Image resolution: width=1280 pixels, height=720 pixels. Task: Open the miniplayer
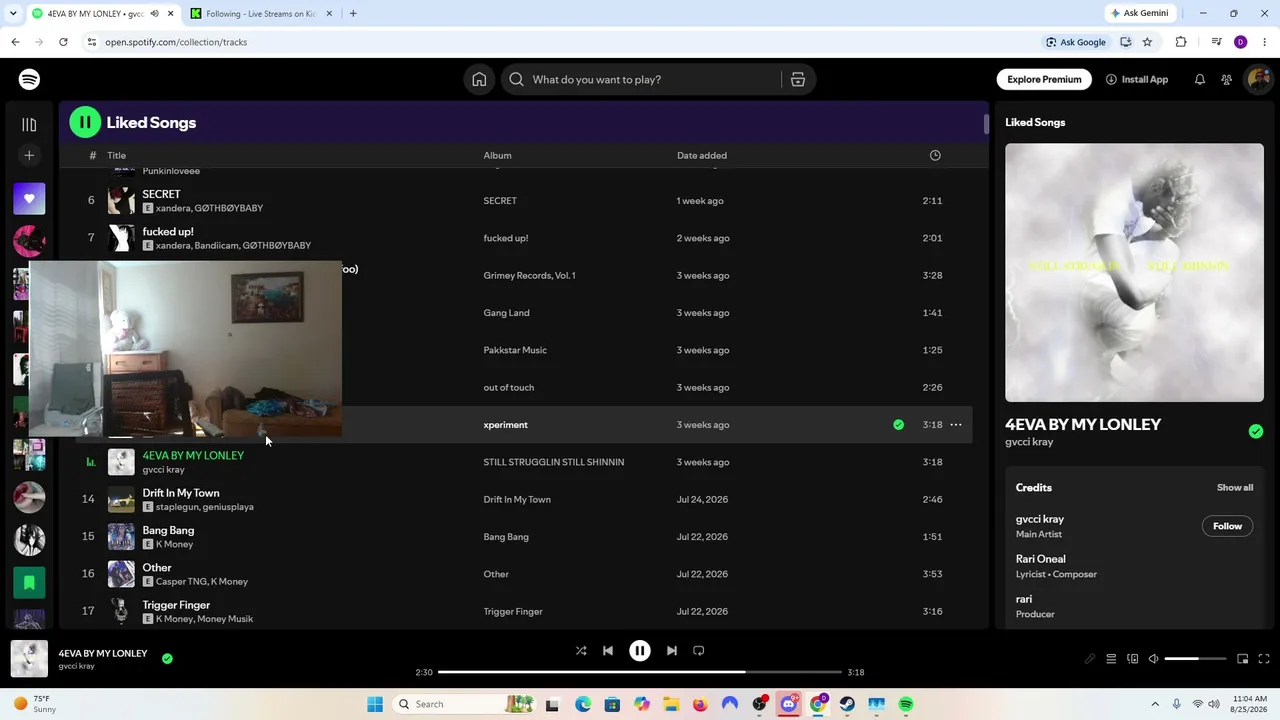pos(1242,659)
